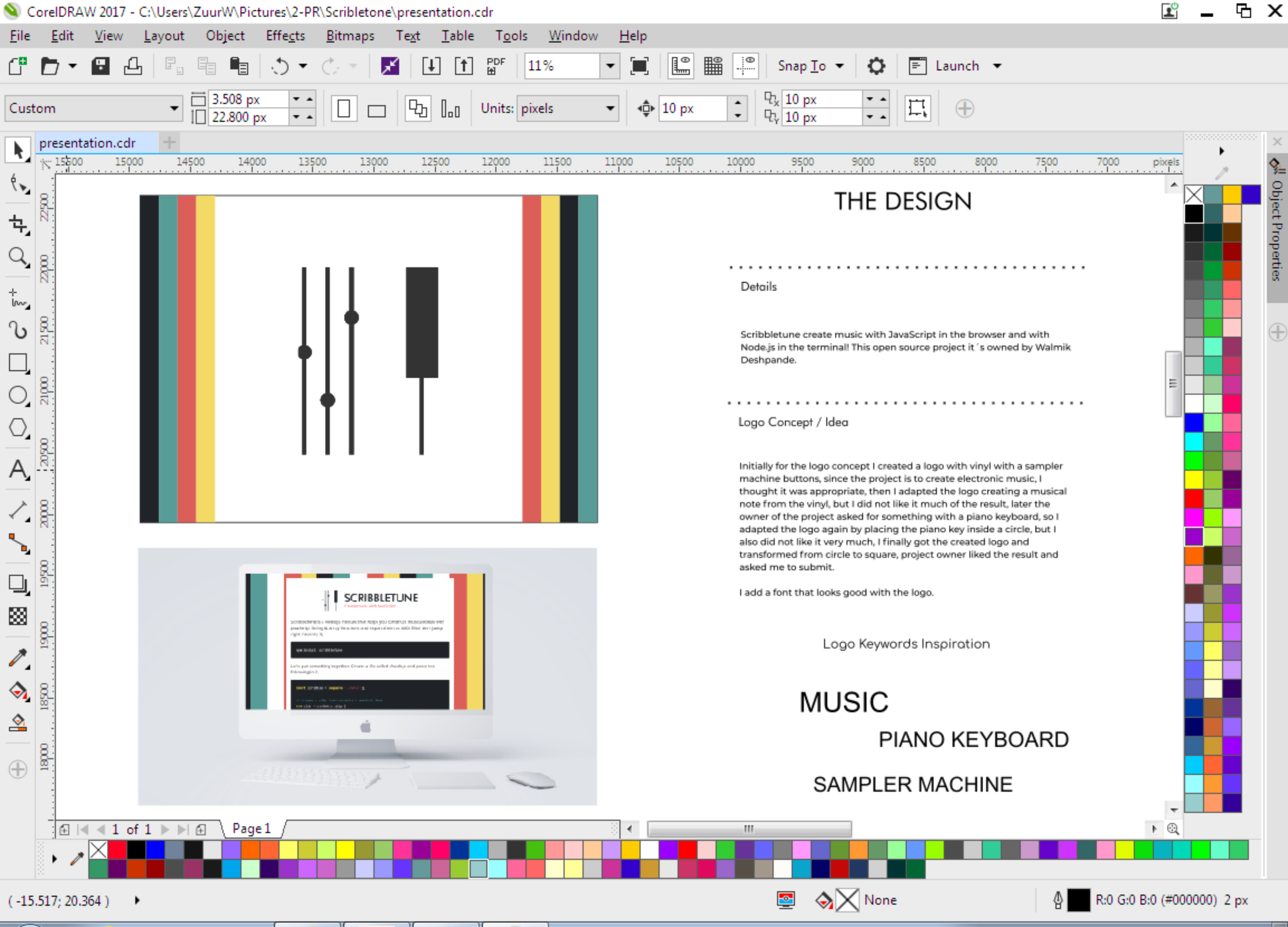Select the Pick tool
1288x927 pixels.
click(x=18, y=151)
